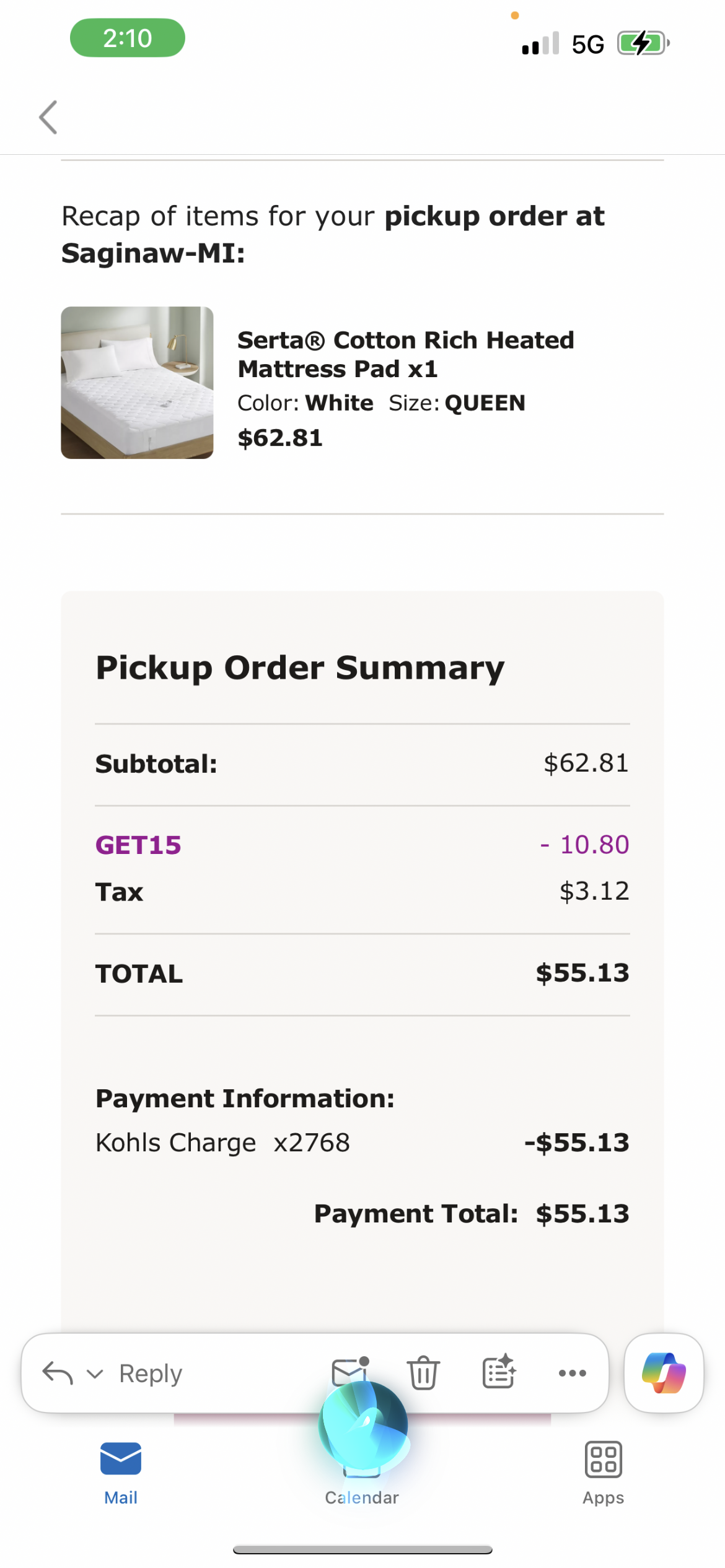725x1568 pixels.
Task: Open the AI summary notes icon
Action: click(499, 1371)
